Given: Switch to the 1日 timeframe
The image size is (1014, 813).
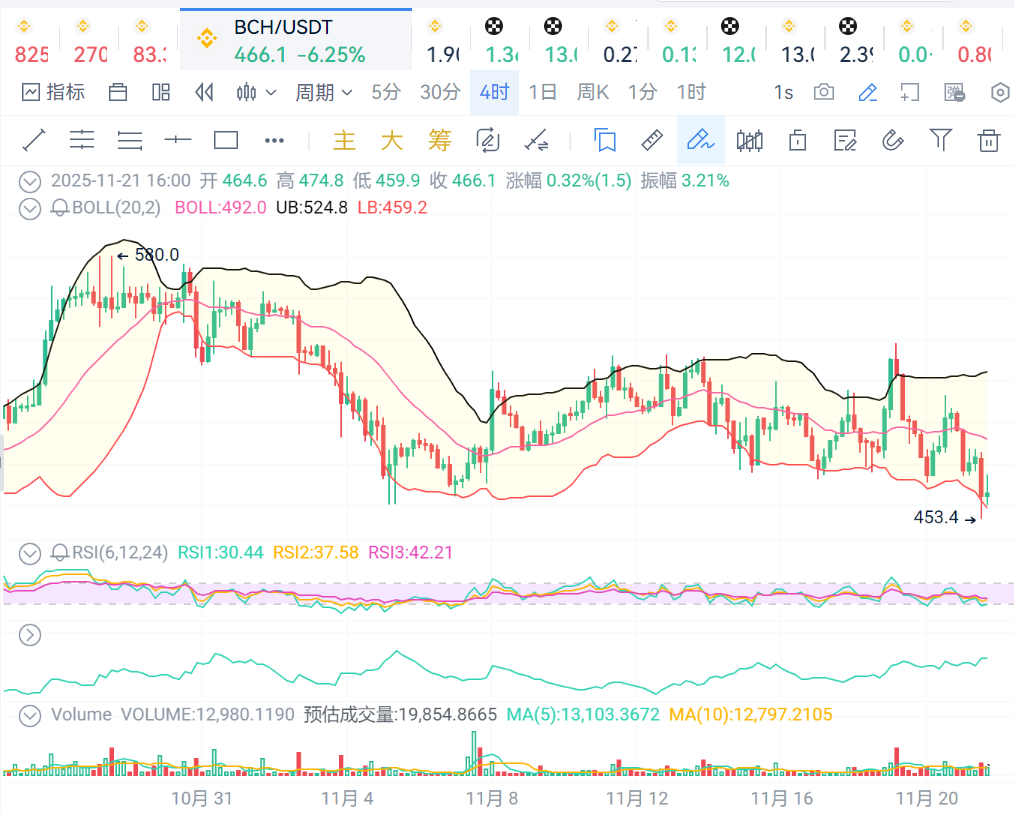Looking at the screenshot, I should point(542,93).
